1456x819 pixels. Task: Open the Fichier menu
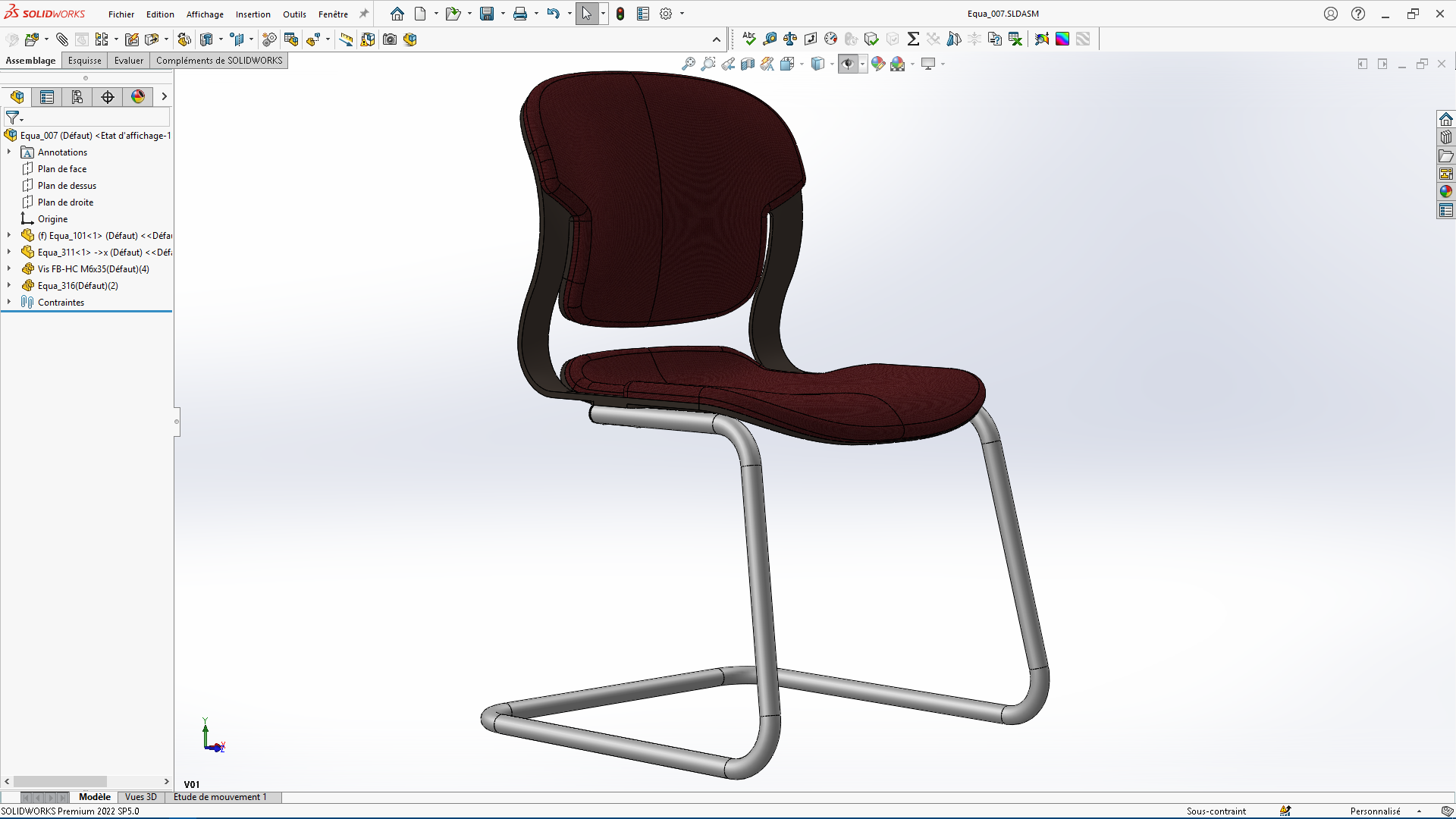(121, 14)
